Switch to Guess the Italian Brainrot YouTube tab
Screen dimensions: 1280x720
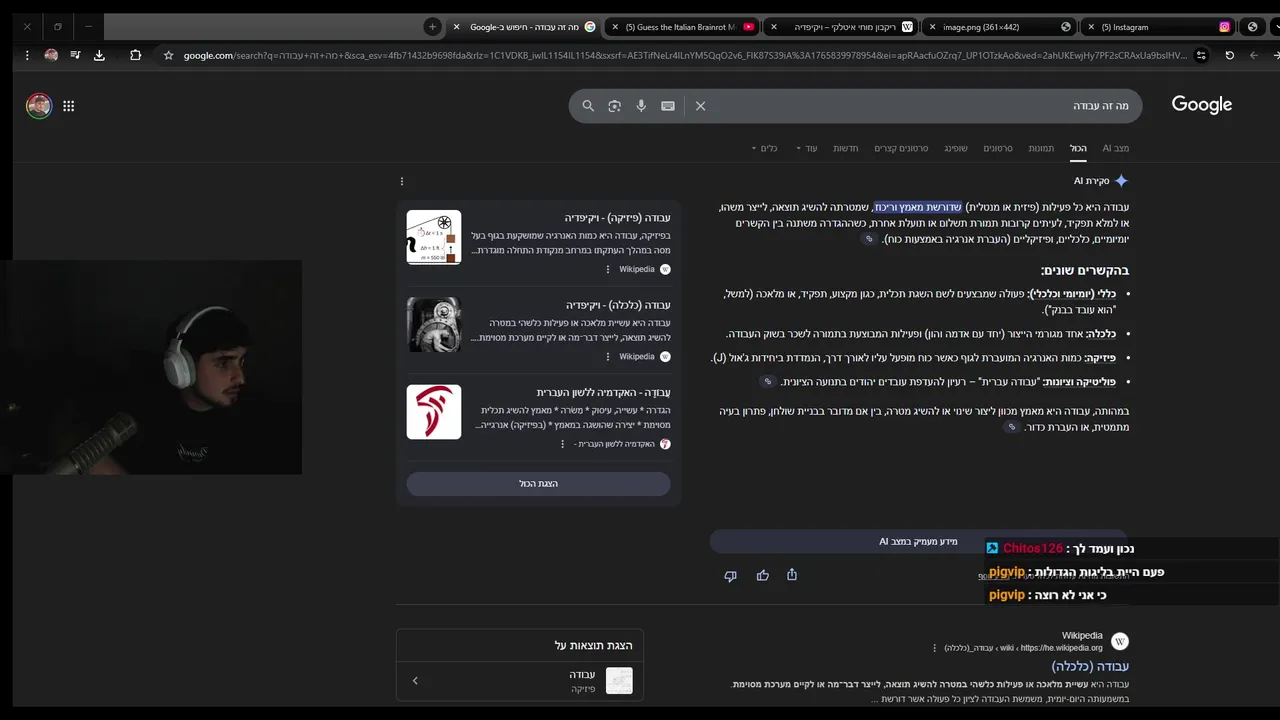tap(681, 27)
